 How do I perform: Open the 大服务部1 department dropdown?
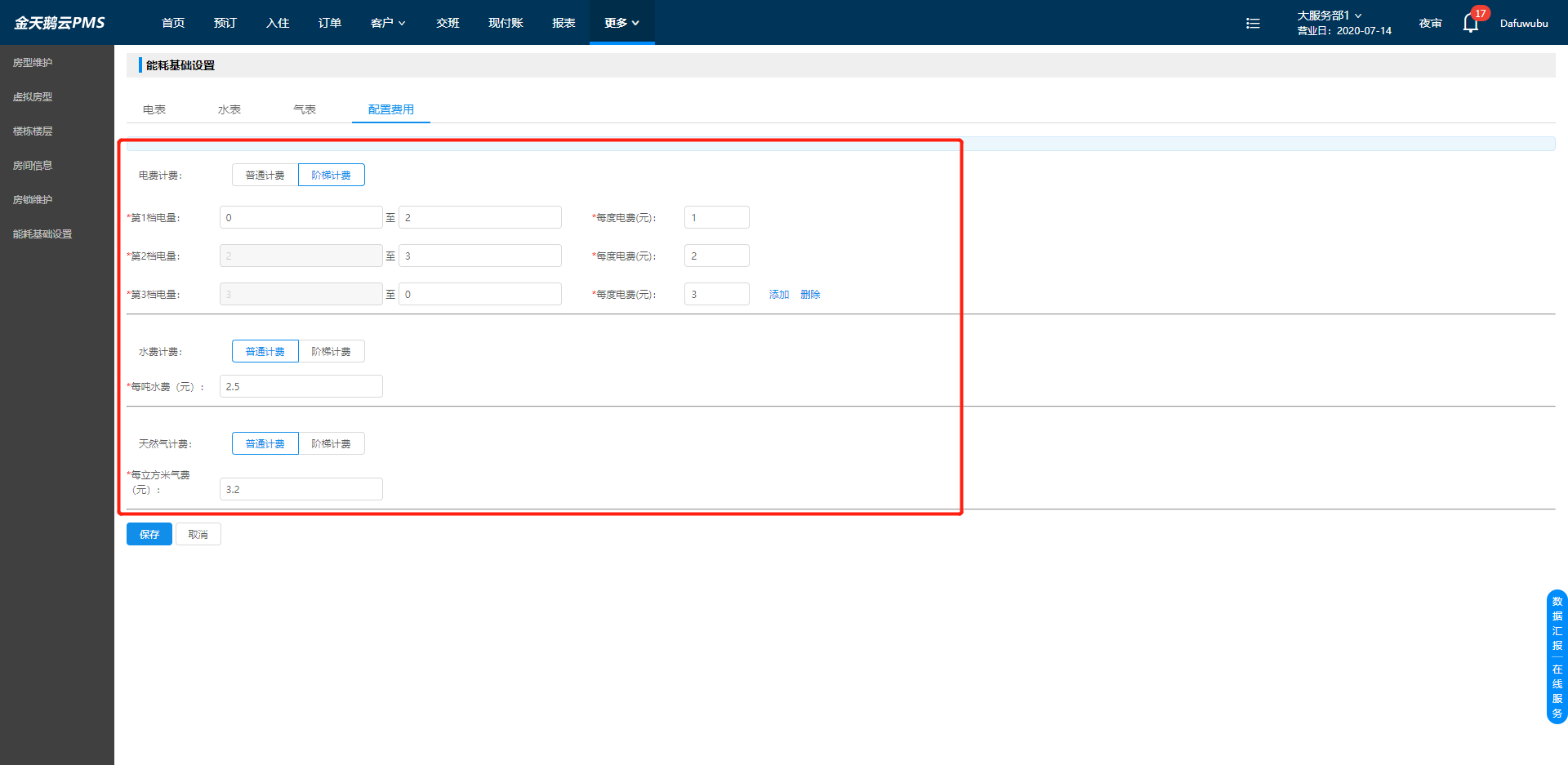click(1329, 16)
